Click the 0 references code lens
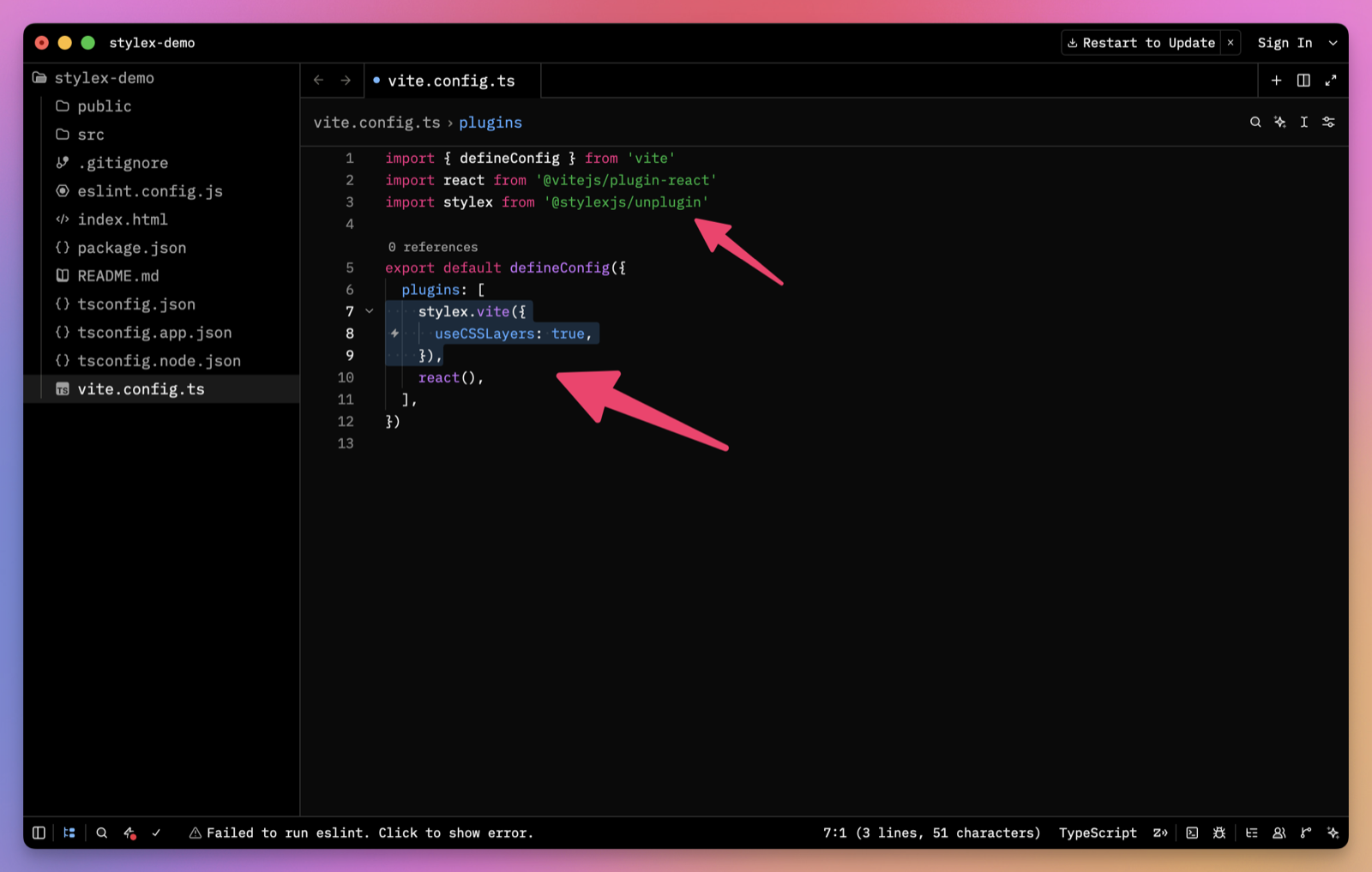This screenshot has height=872, width=1372. pos(433,247)
